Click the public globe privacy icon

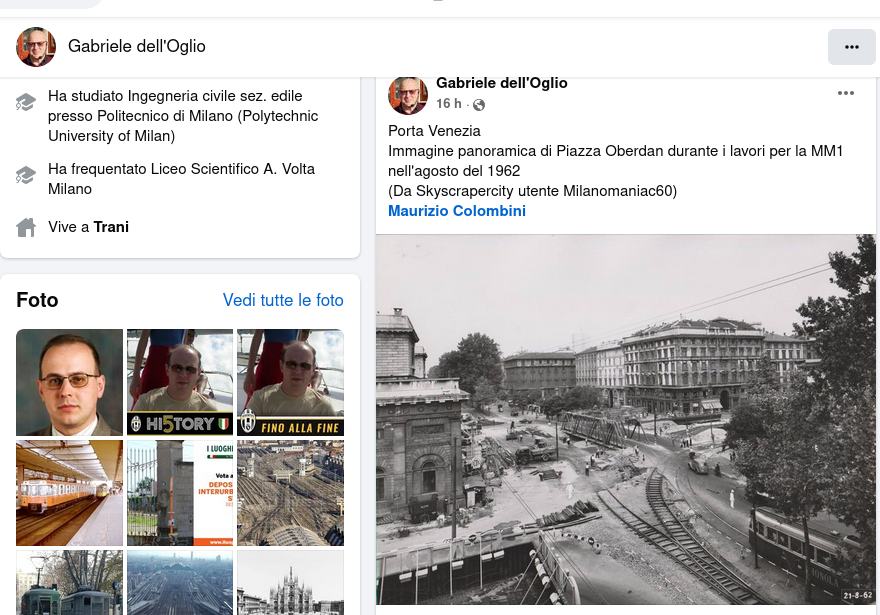coord(479,105)
